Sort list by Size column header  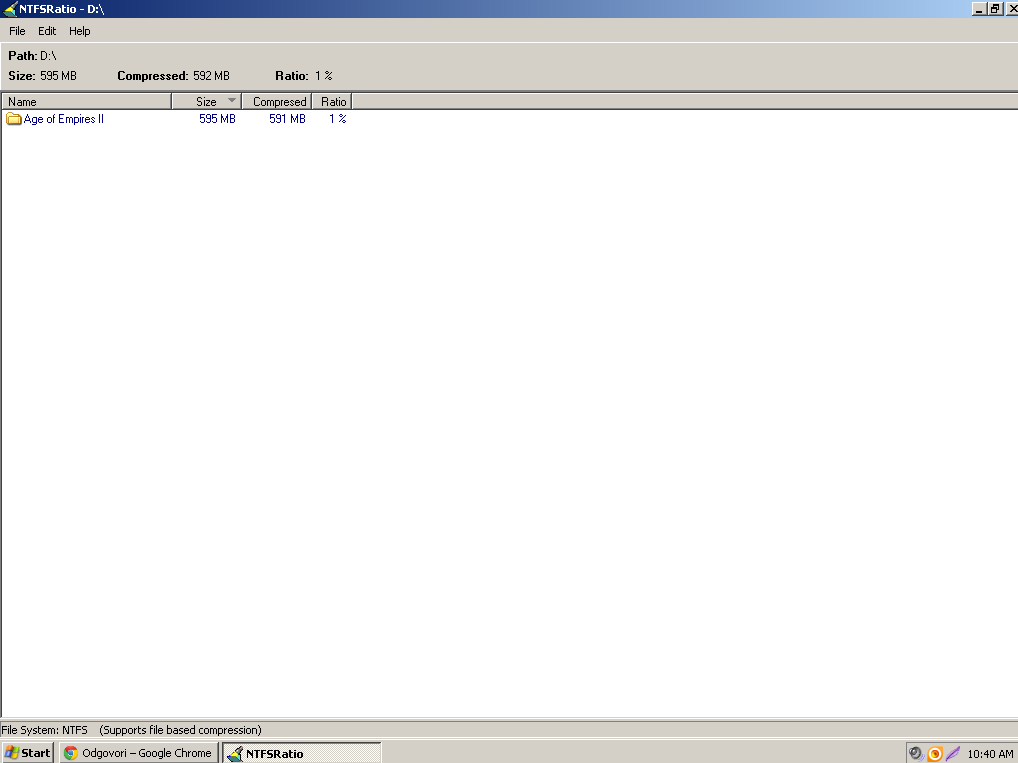(x=206, y=101)
